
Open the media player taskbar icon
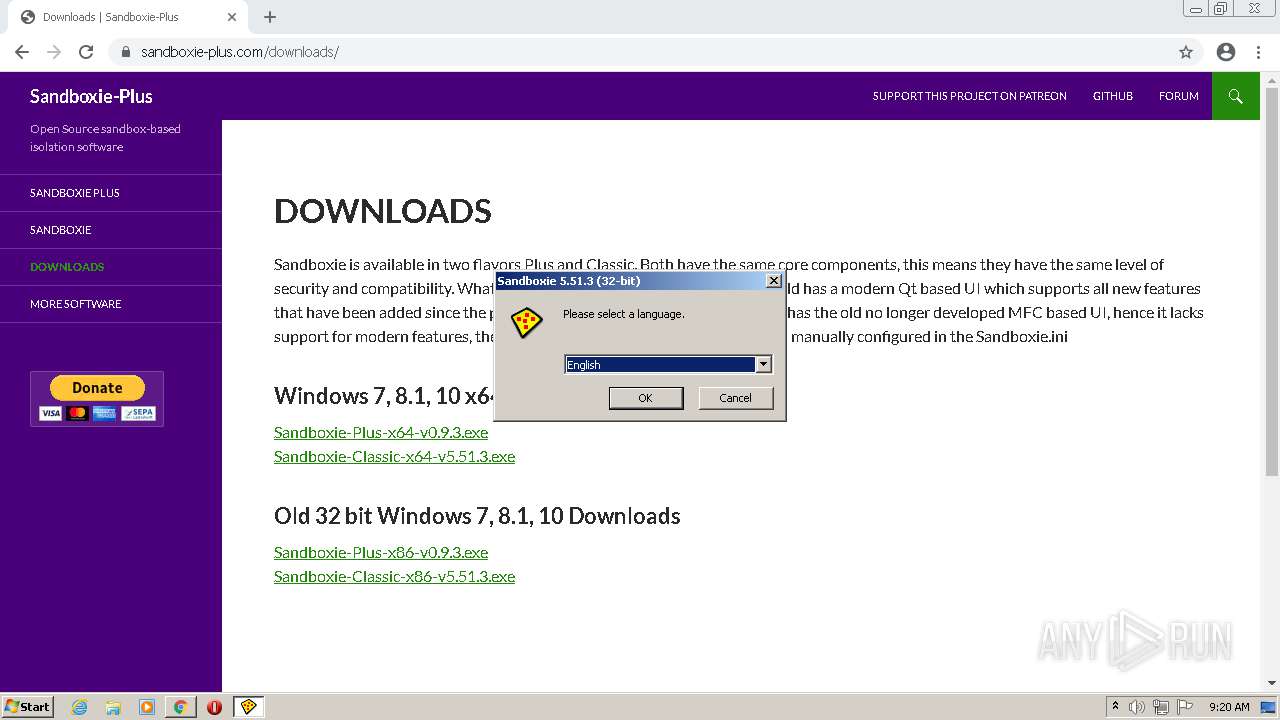147,707
